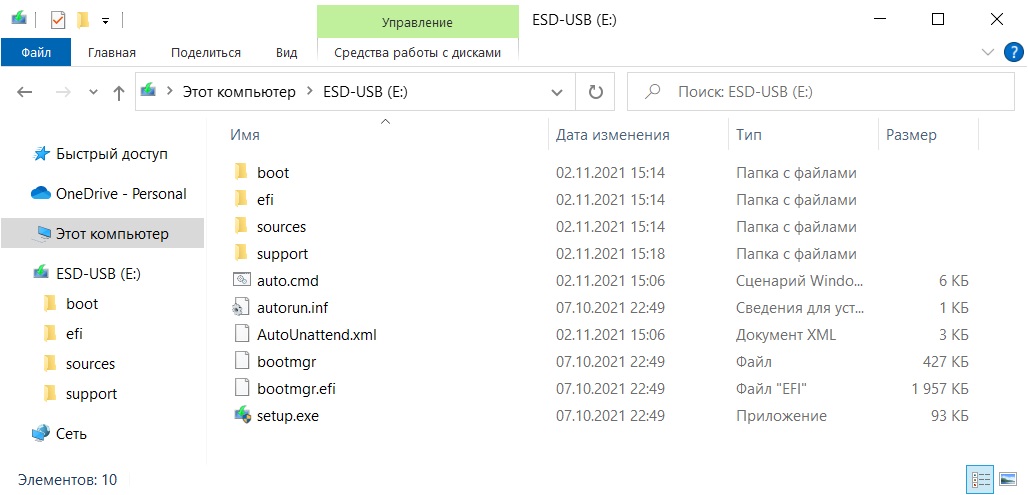
Task: Open the address bar history dropdown
Action: [x=557, y=92]
